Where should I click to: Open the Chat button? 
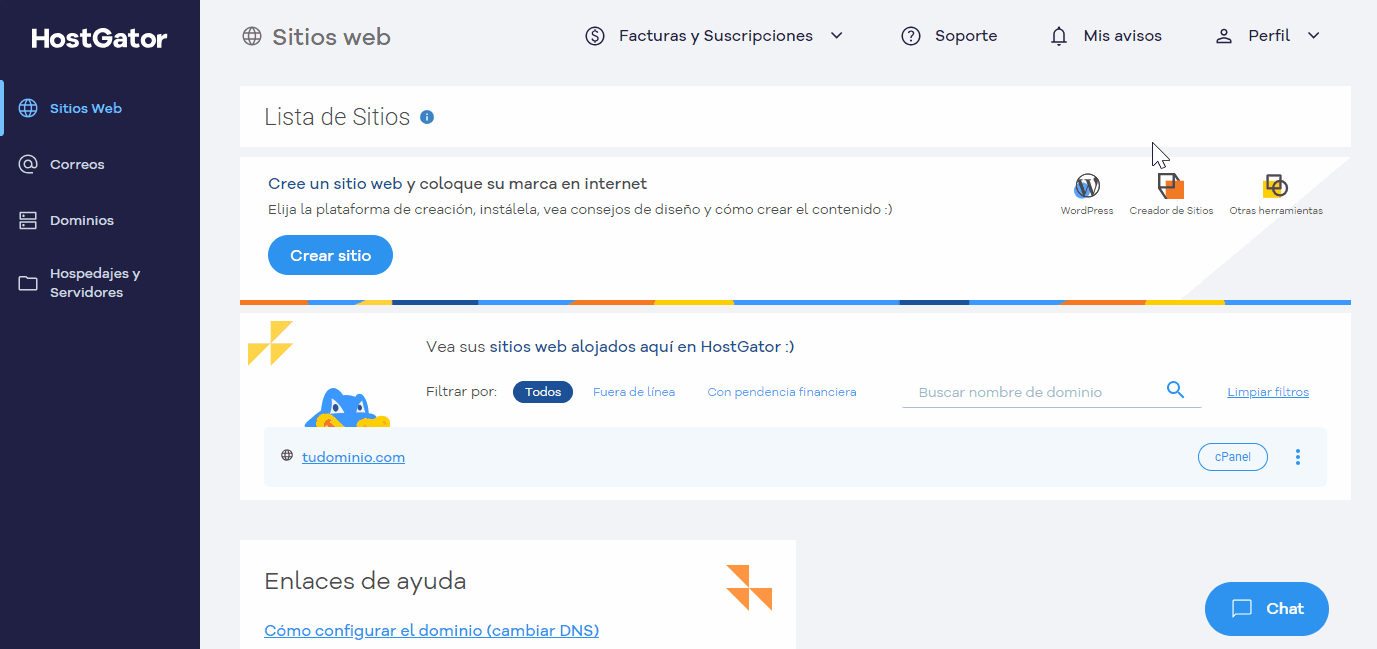[1267, 609]
